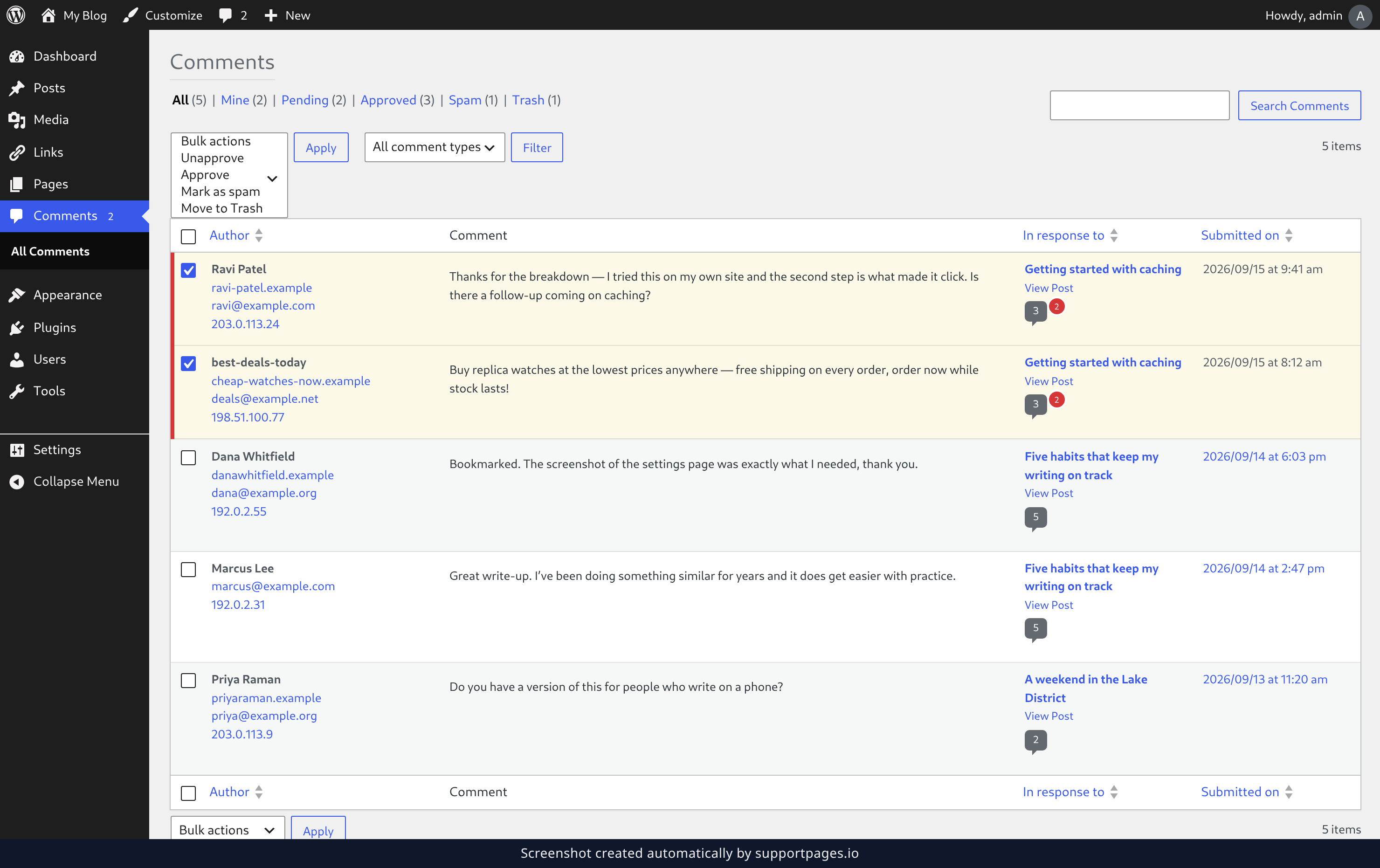Uncheck the best-deals-today comment checkbox
Viewport: 1380px width, 868px height.
point(188,363)
